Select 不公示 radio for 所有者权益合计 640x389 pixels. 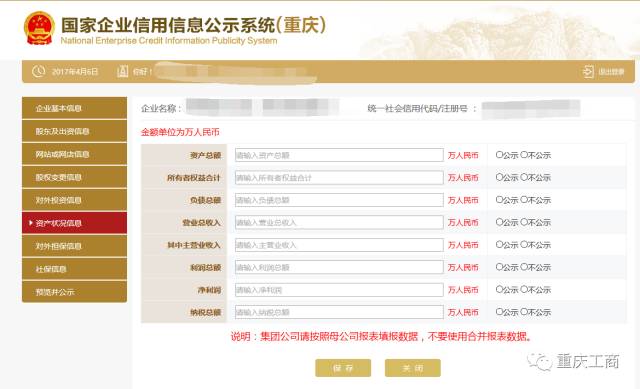pos(524,177)
